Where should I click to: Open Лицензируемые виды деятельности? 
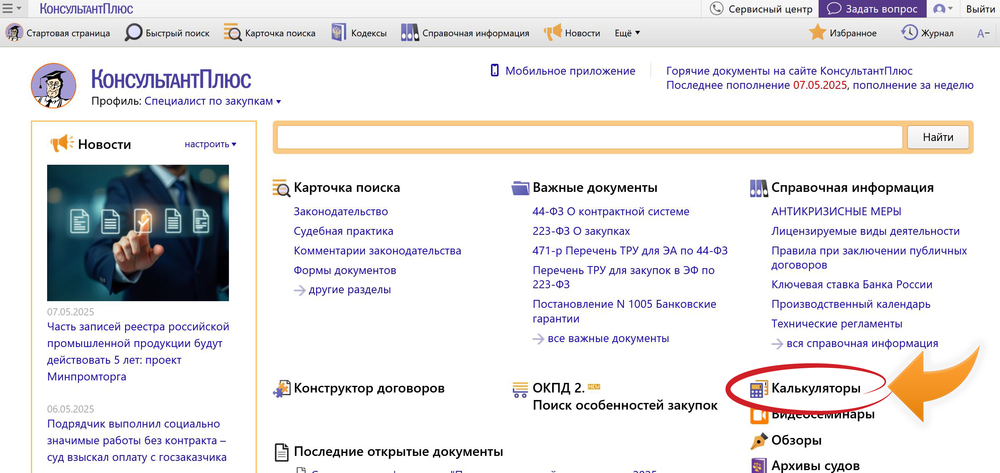[x=865, y=231]
